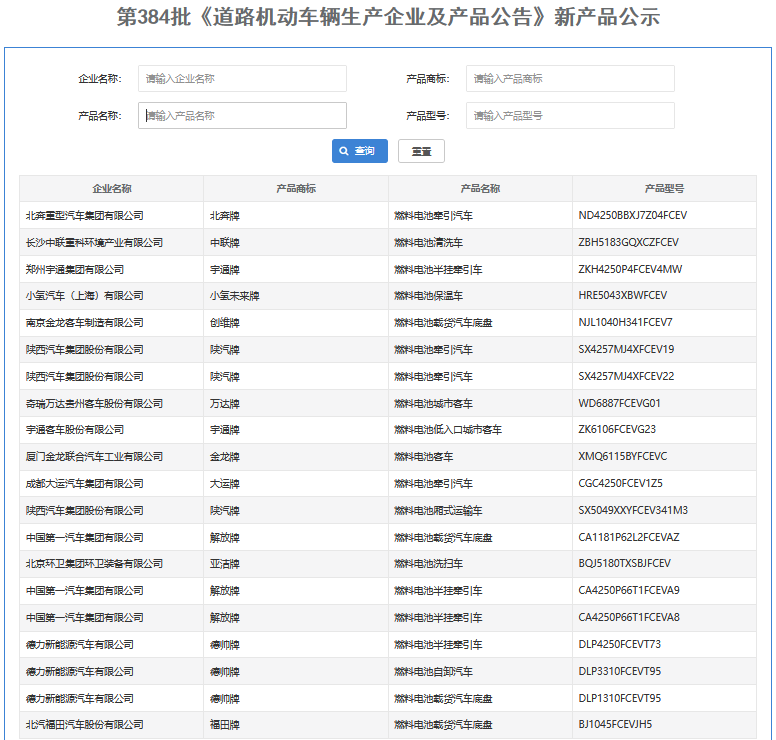Select model NJL1040H341FCEV7 in the table
Viewport: 776px width, 740px height.
(625, 323)
